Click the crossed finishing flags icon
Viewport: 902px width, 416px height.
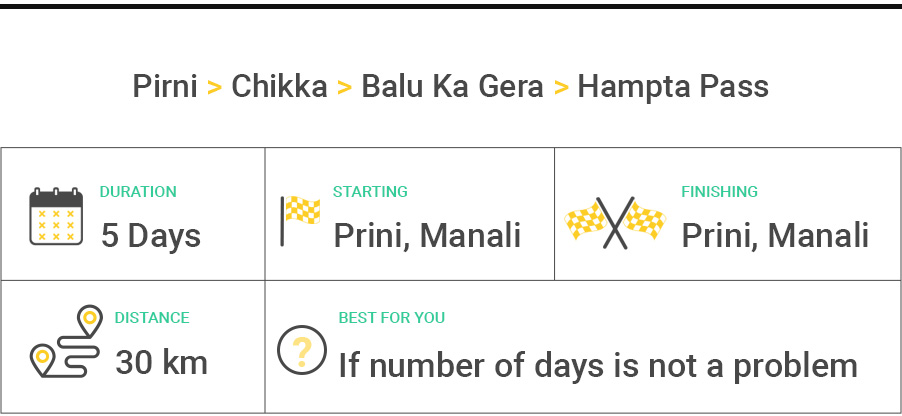tap(616, 219)
